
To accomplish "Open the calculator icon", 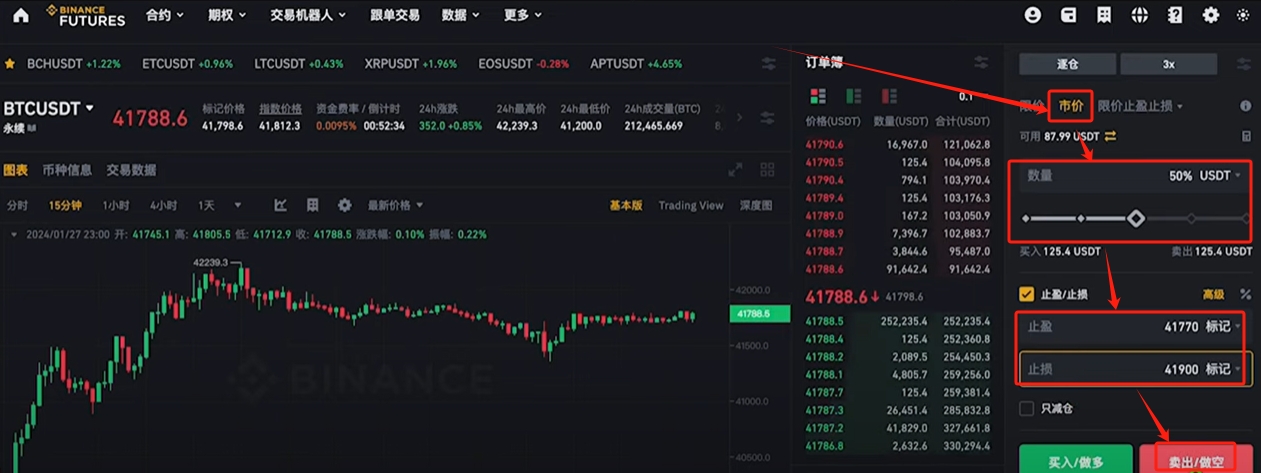I will tap(1246, 136).
